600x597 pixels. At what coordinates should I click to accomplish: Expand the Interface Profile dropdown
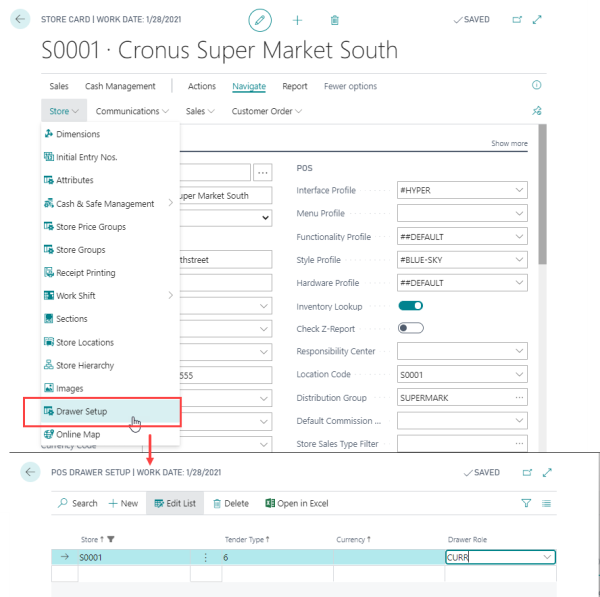(x=518, y=190)
